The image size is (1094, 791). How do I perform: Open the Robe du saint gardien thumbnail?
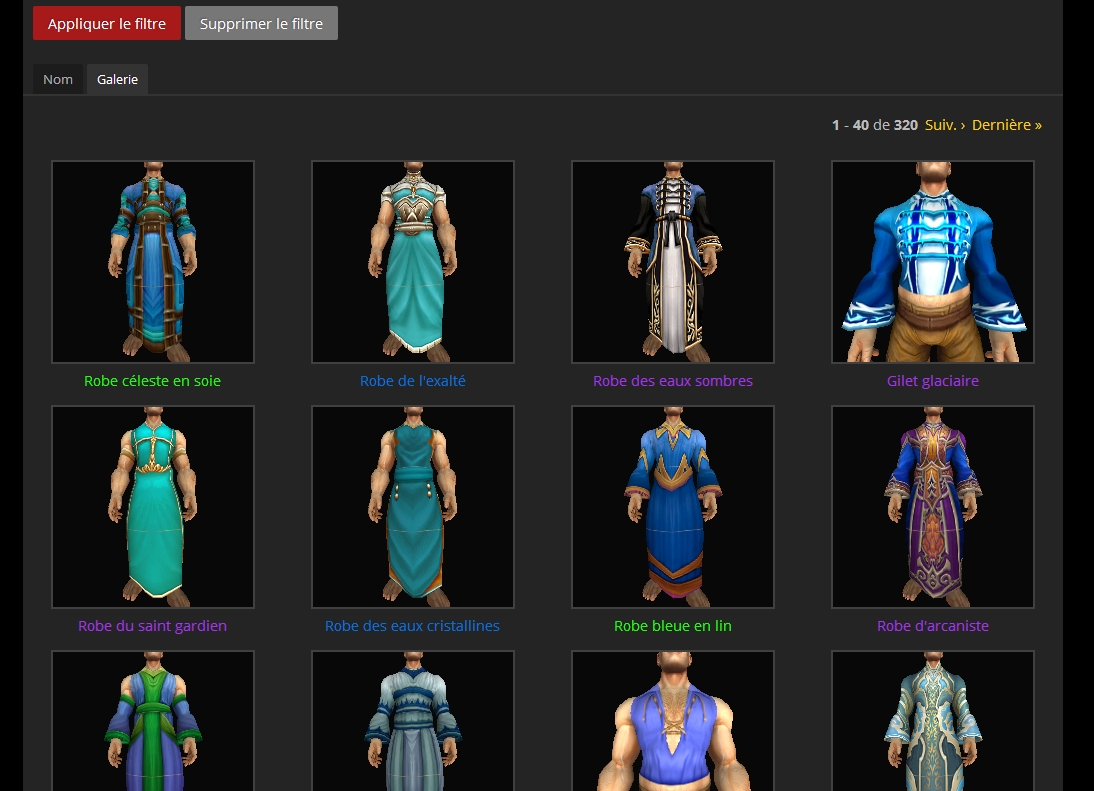point(153,506)
